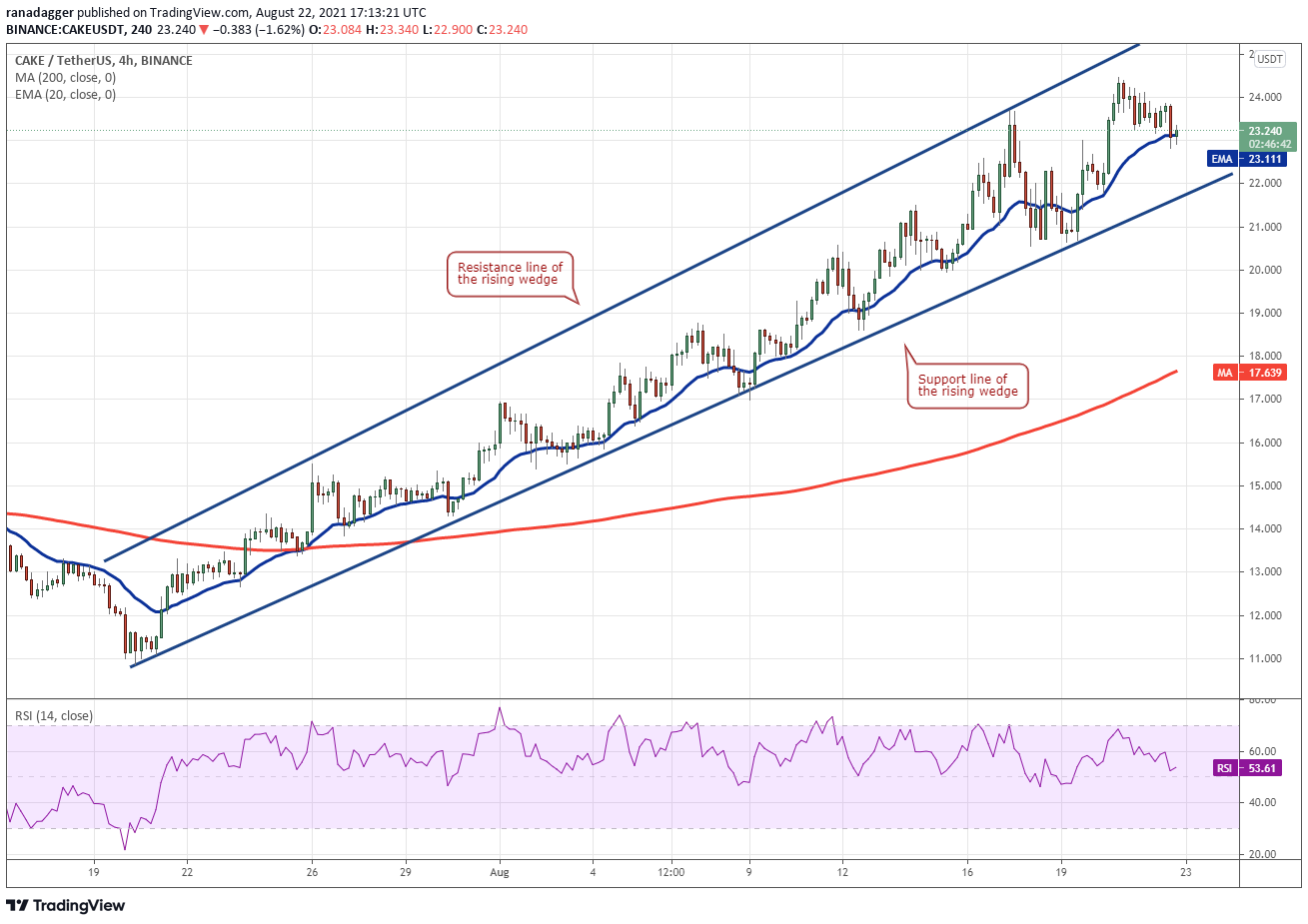Select the MA (200, close, 0) legend
1308x924 pixels.
point(65,78)
